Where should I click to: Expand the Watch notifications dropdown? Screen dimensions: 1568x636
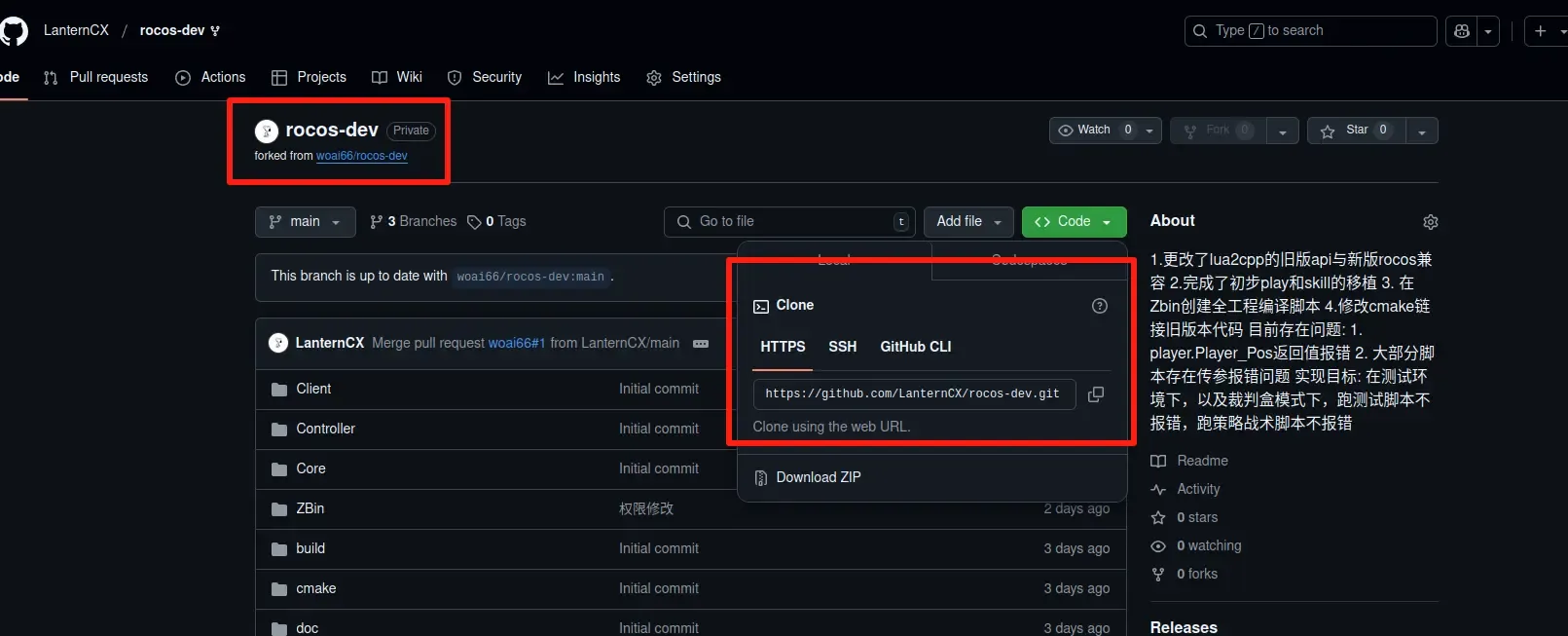pyautogui.click(x=1150, y=131)
